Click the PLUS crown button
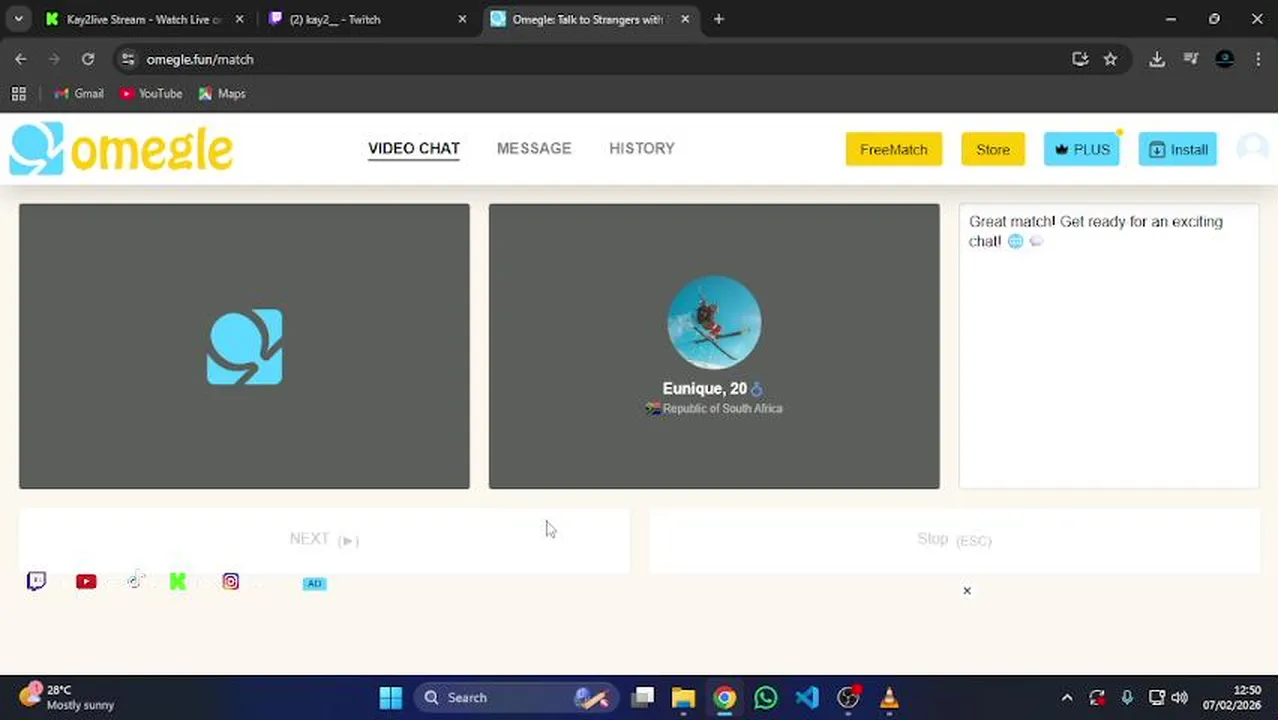This screenshot has width=1278, height=720. point(1082,149)
